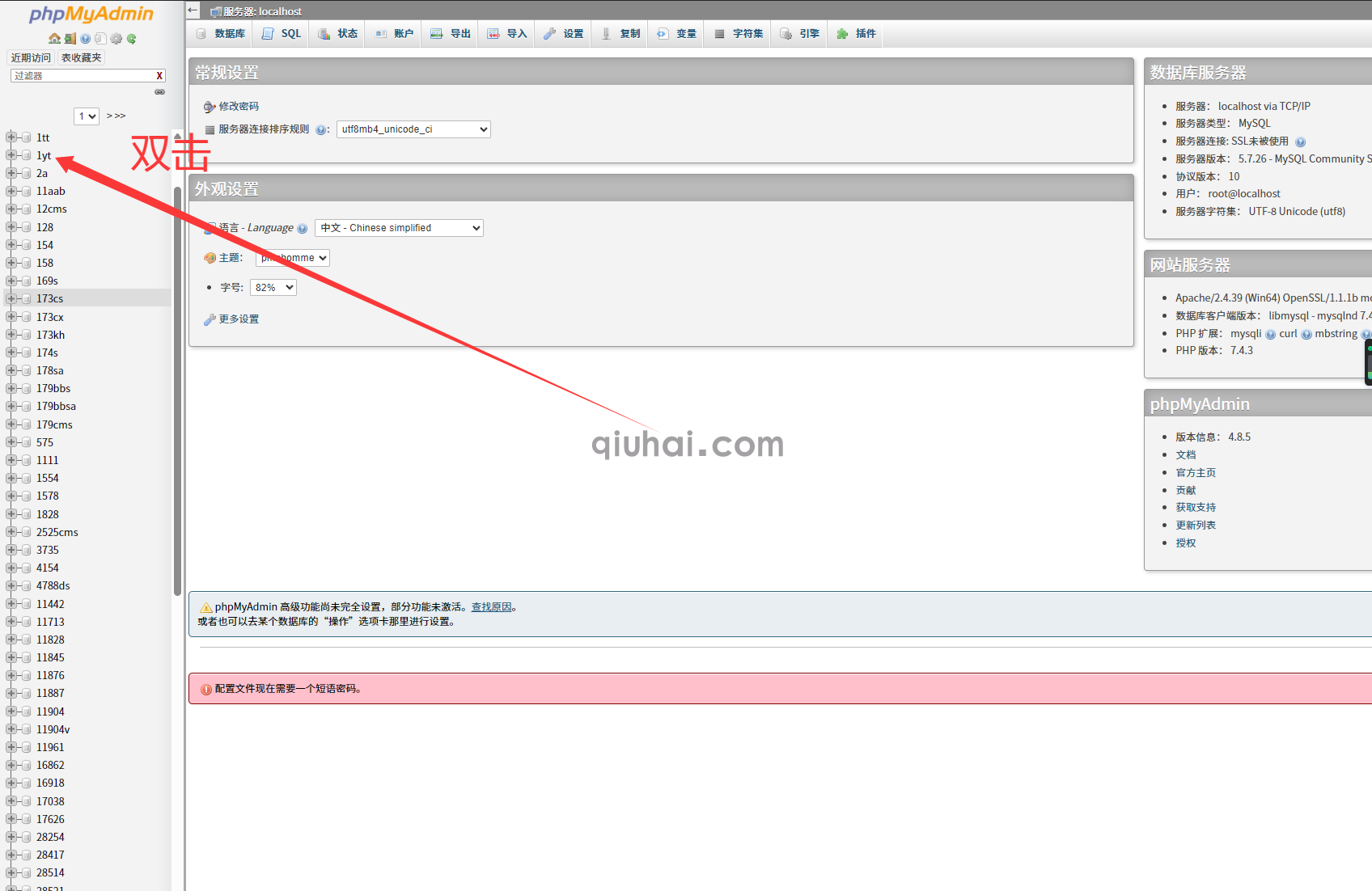This screenshot has height=891, width=1372.
Task: Open the language dropdown showing Chinese simplified
Action: (x=399, y=228)
